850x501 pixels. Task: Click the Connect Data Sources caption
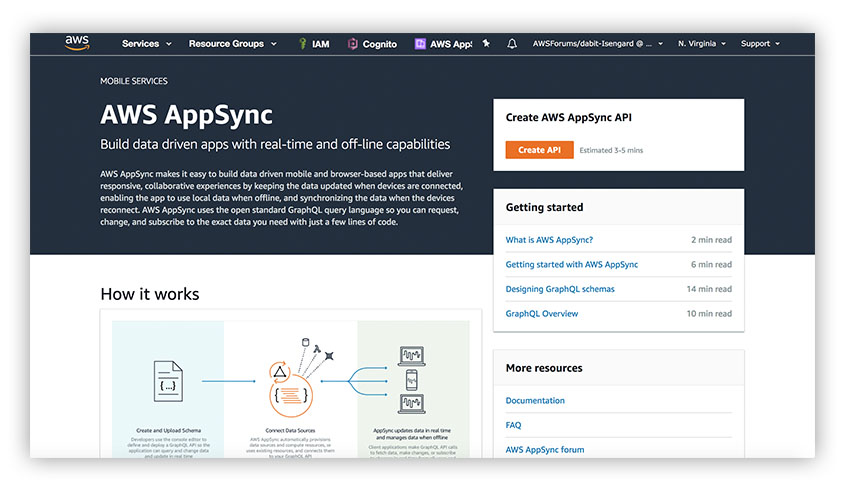click(x=290, y=431)
